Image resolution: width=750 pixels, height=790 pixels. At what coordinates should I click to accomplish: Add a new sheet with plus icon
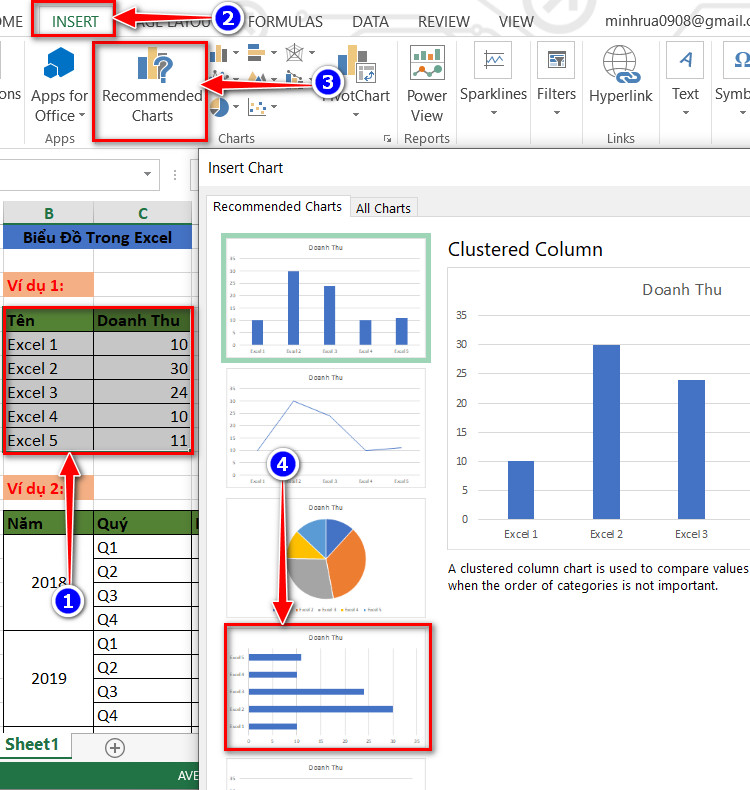pyautogui.click(x=115, y=748)
